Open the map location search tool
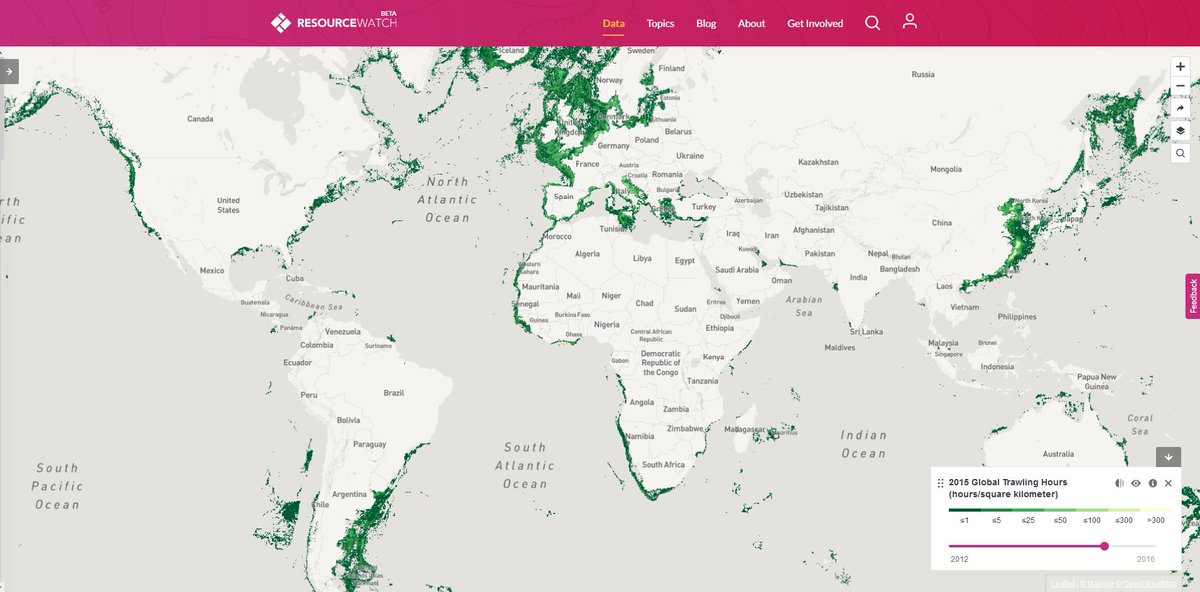The height and width of the screenshot is (592, 1200). point(1181,153)
